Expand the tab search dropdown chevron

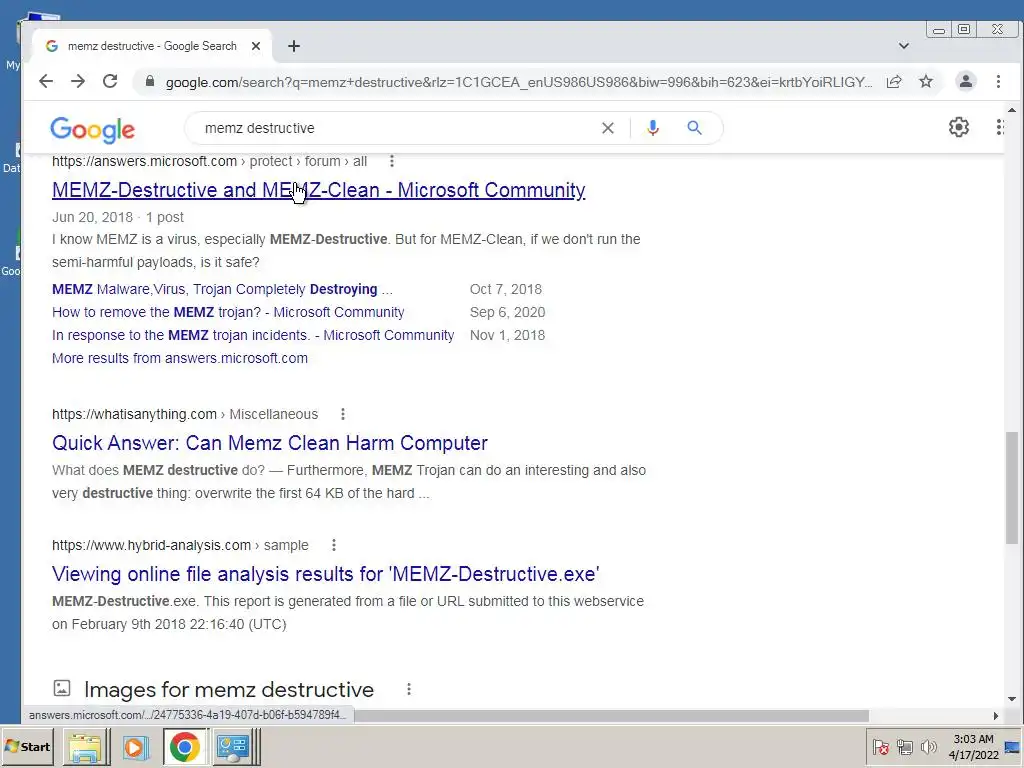tap(904, 46)
